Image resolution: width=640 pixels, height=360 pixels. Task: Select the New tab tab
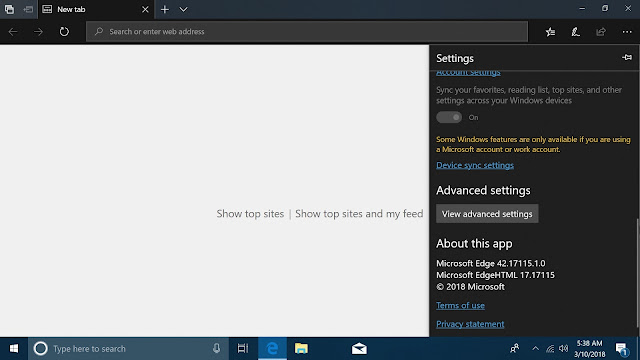pos(96,9)
